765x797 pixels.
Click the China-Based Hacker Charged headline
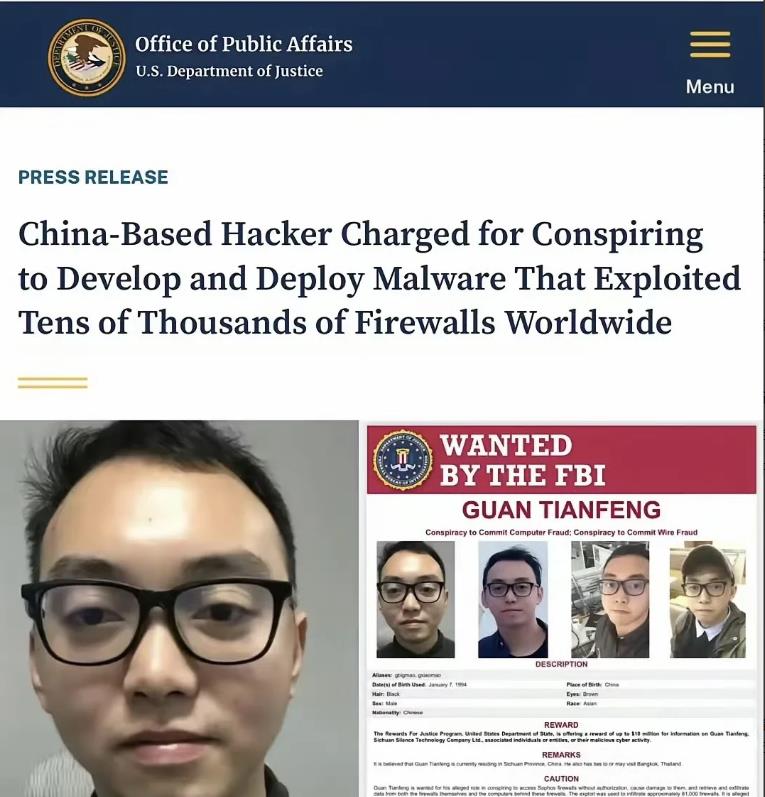(379, 278)
